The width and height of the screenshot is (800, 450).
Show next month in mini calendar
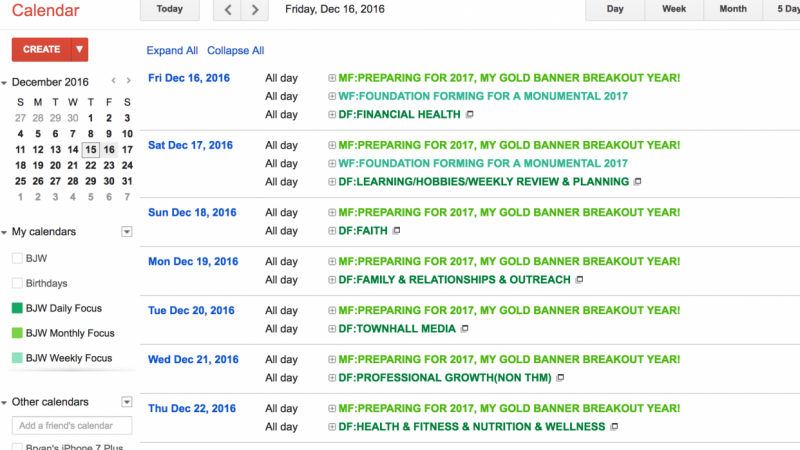(129, 81)
